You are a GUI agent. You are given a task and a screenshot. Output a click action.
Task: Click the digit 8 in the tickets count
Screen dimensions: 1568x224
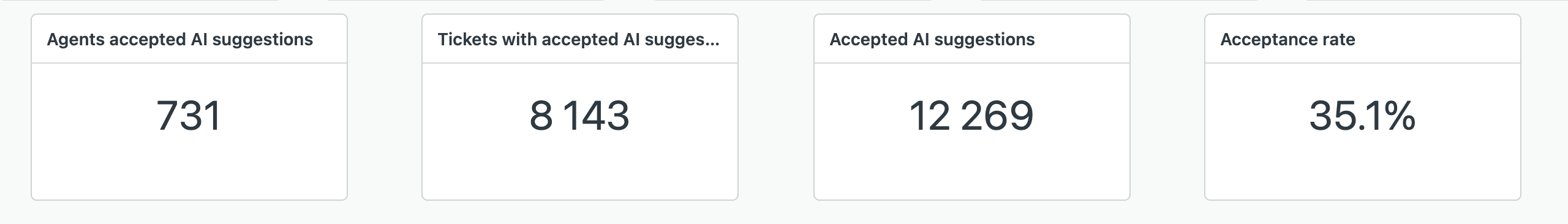pos(541,116)
